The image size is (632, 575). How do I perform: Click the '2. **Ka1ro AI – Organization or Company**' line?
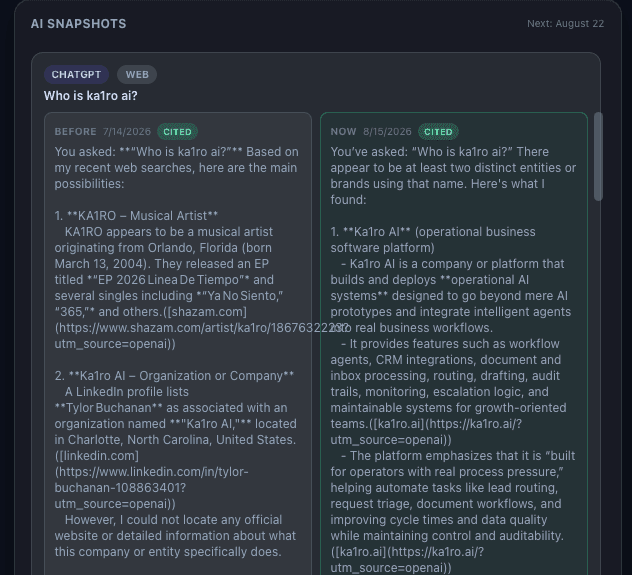point(174,376)
